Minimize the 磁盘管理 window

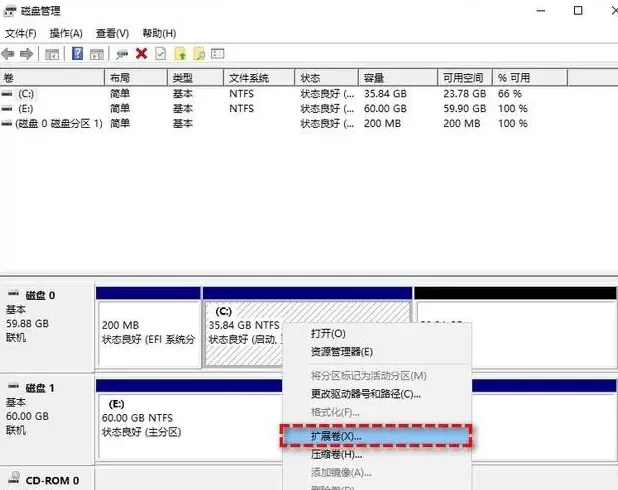(x=541, y=11)
